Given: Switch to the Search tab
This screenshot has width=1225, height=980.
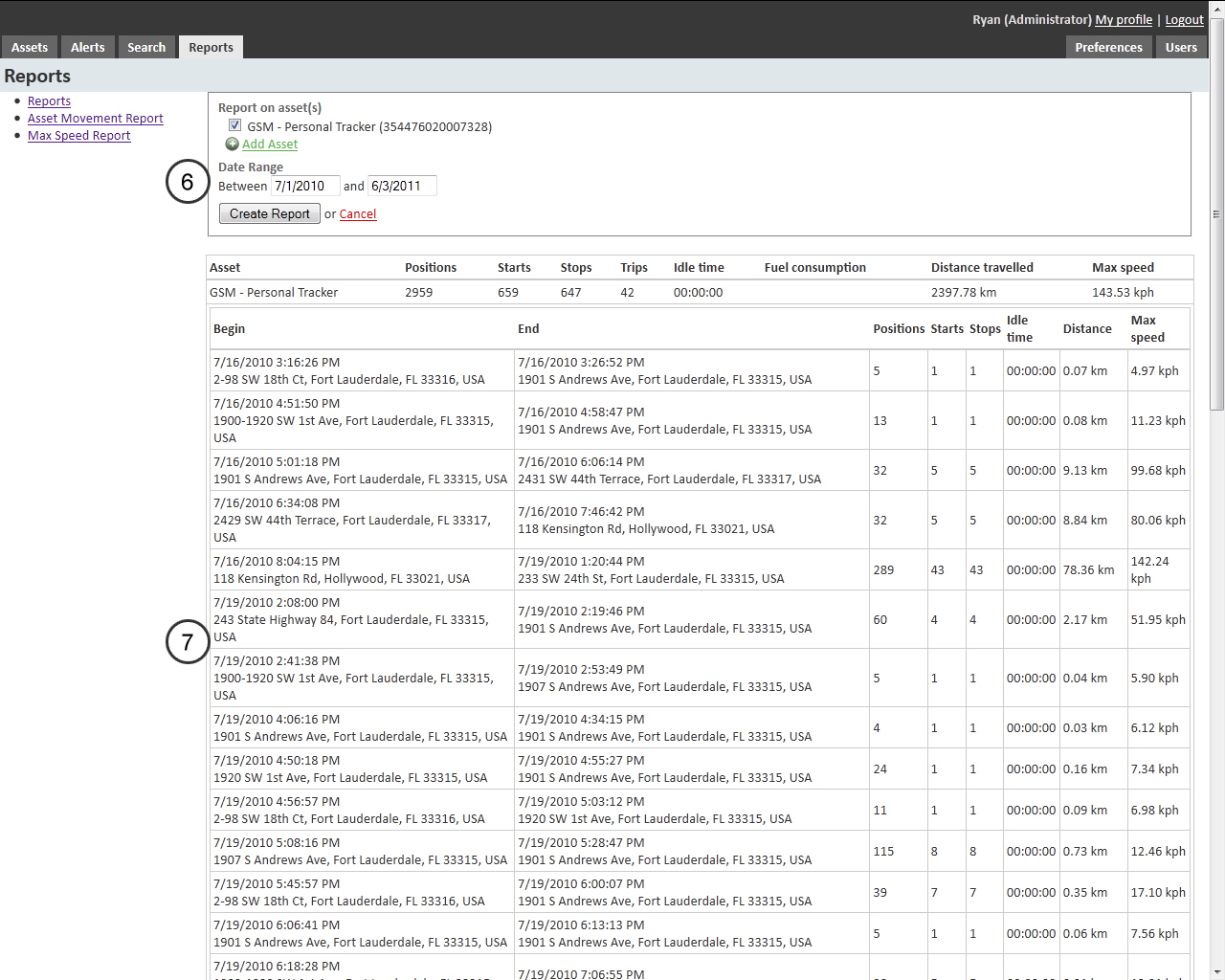Looking at the screenshot, I should [146, 46].
